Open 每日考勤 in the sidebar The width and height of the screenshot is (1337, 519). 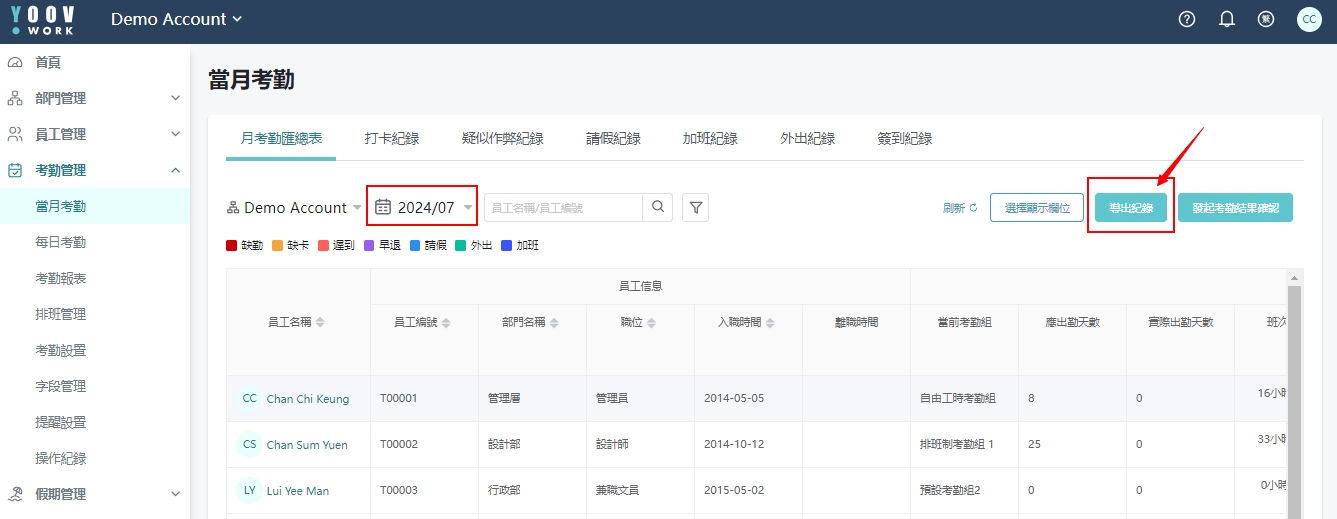[61, 242]
